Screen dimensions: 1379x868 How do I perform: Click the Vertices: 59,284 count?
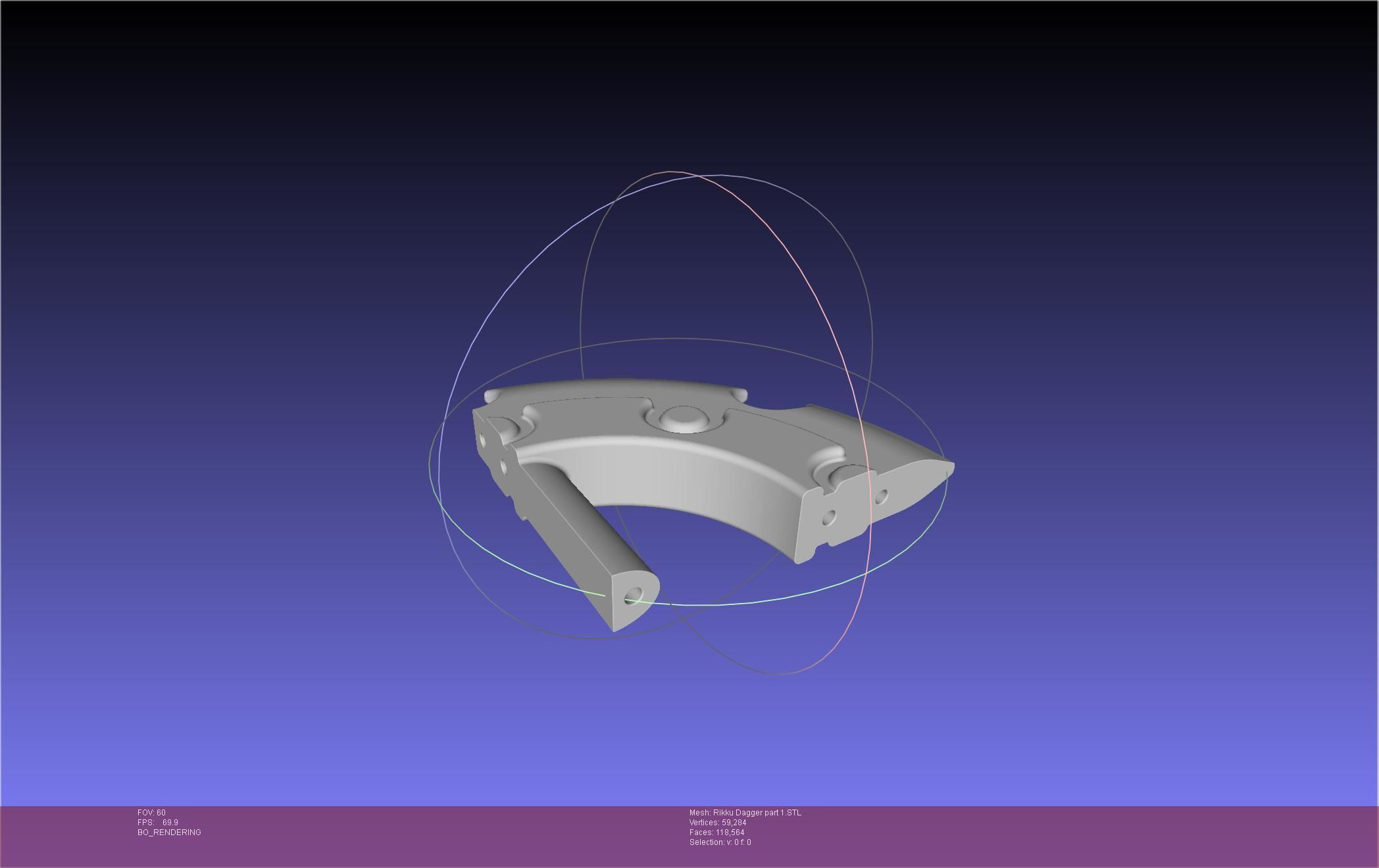pos(718,823)
